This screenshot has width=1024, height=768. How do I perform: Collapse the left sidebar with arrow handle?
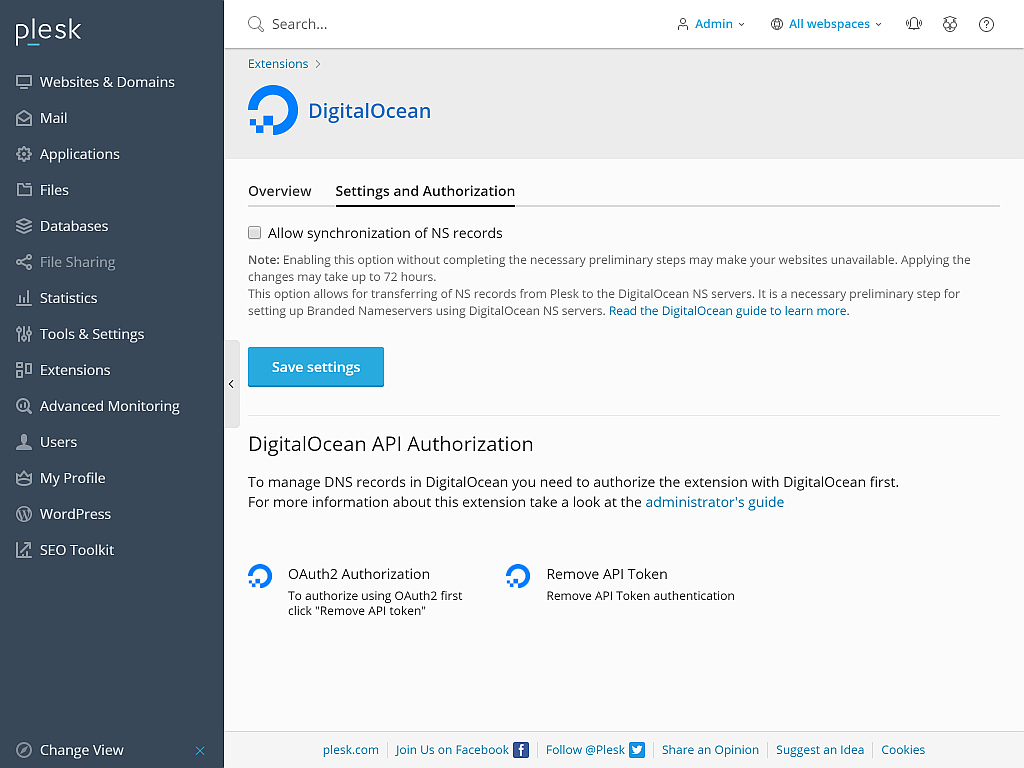pyautogui.click(x=231, y=384)
